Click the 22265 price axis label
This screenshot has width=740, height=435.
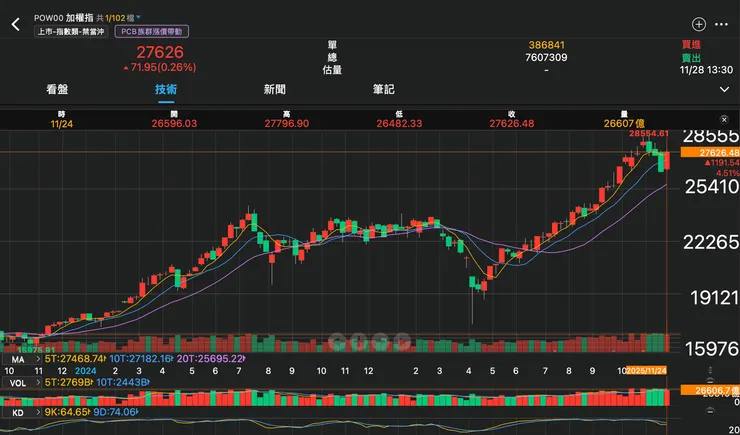(x=711, y=243)
